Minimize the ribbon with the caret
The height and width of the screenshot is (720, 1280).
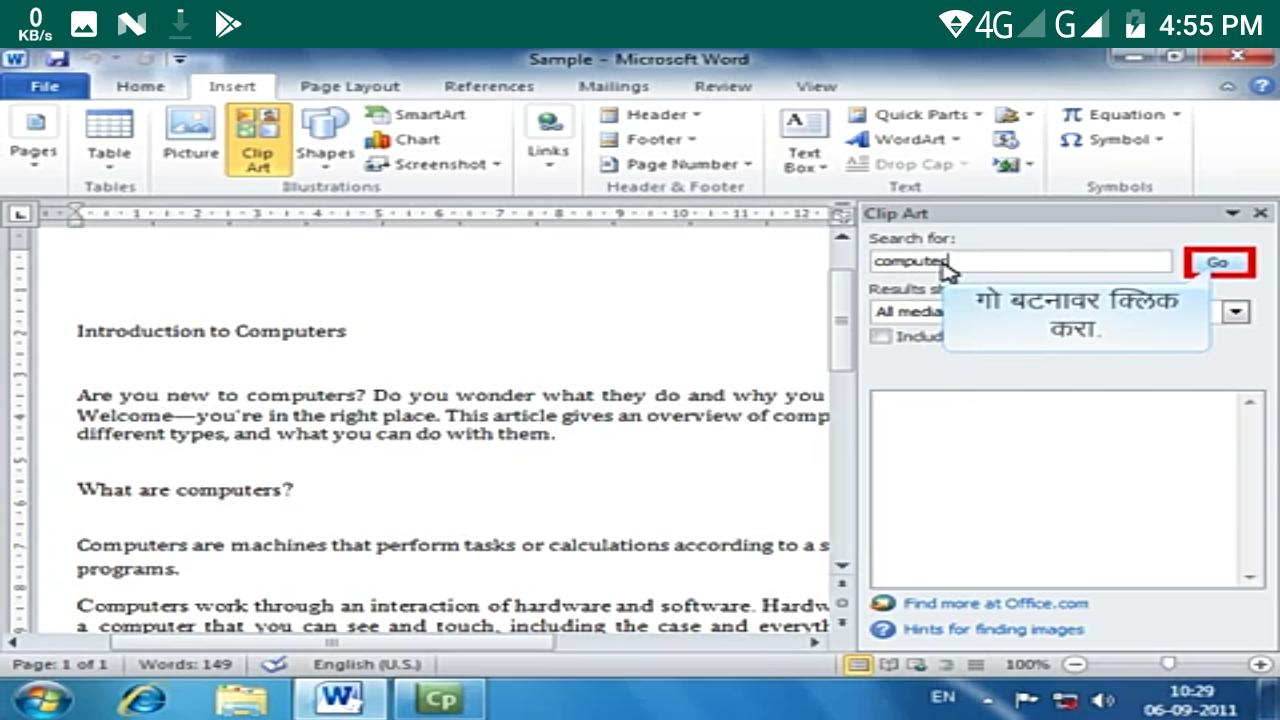1229,87
